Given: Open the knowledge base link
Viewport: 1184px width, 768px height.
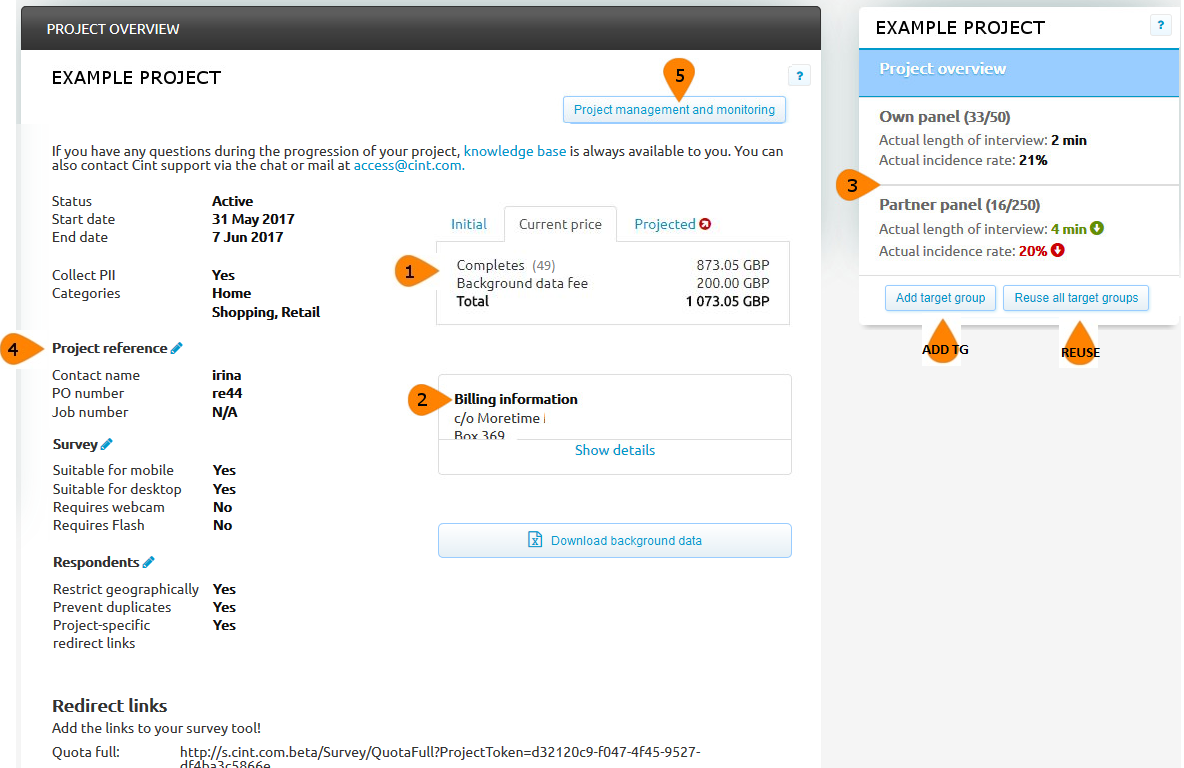Looking at the screenshot, I should tap(514, 151).
